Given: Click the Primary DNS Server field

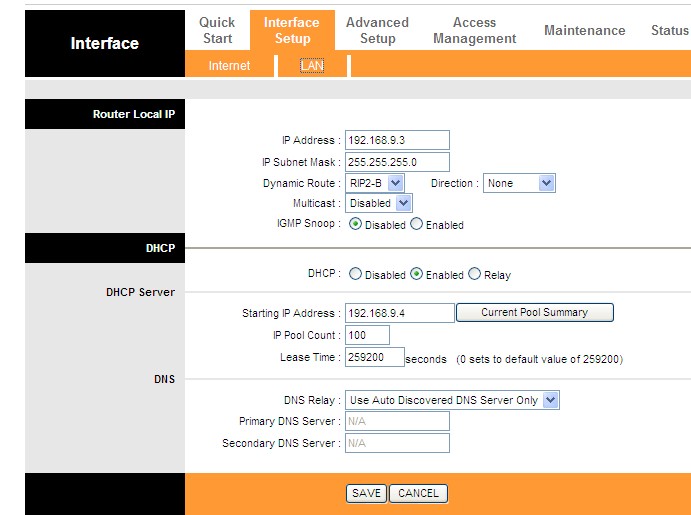Looking at the screenshot, I should pos(397,421).
